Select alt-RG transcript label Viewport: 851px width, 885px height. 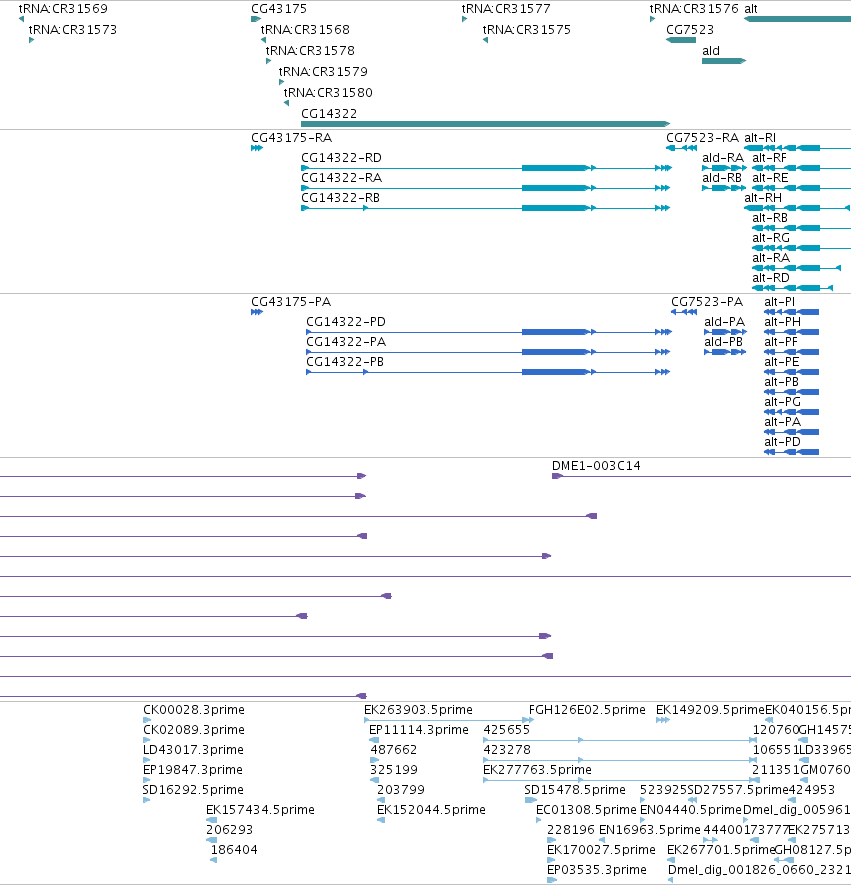coord(771,238)
